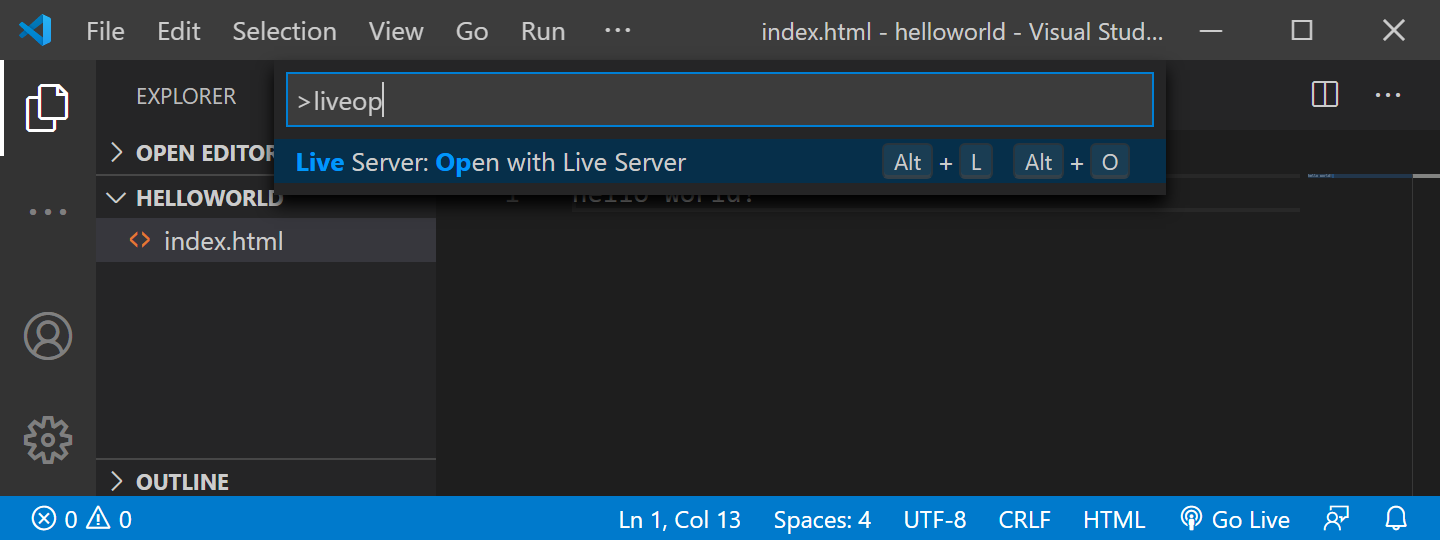The width and height of the screenshot is (1440, 540).
Task: Open the Explorer view in activity bar
Action: click(48, 108)
